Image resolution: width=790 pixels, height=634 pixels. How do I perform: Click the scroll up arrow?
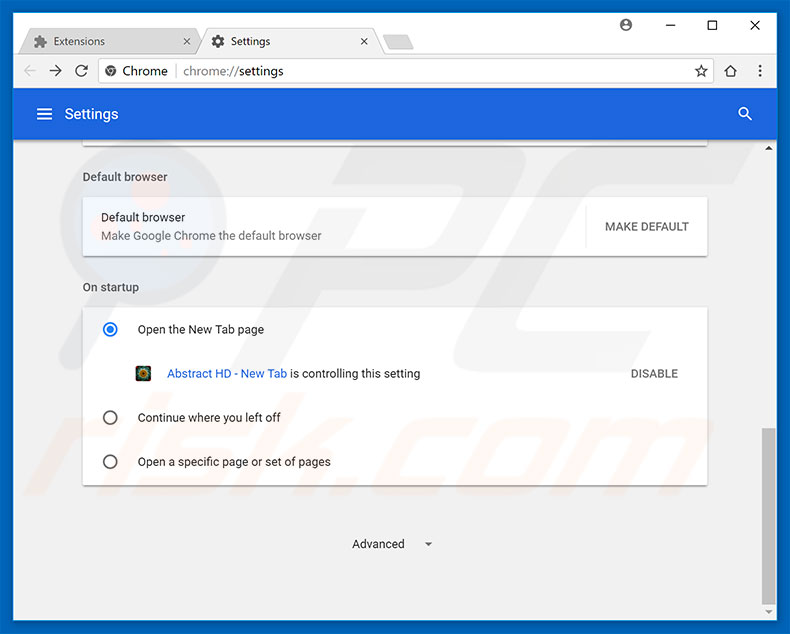click(768, 148)
